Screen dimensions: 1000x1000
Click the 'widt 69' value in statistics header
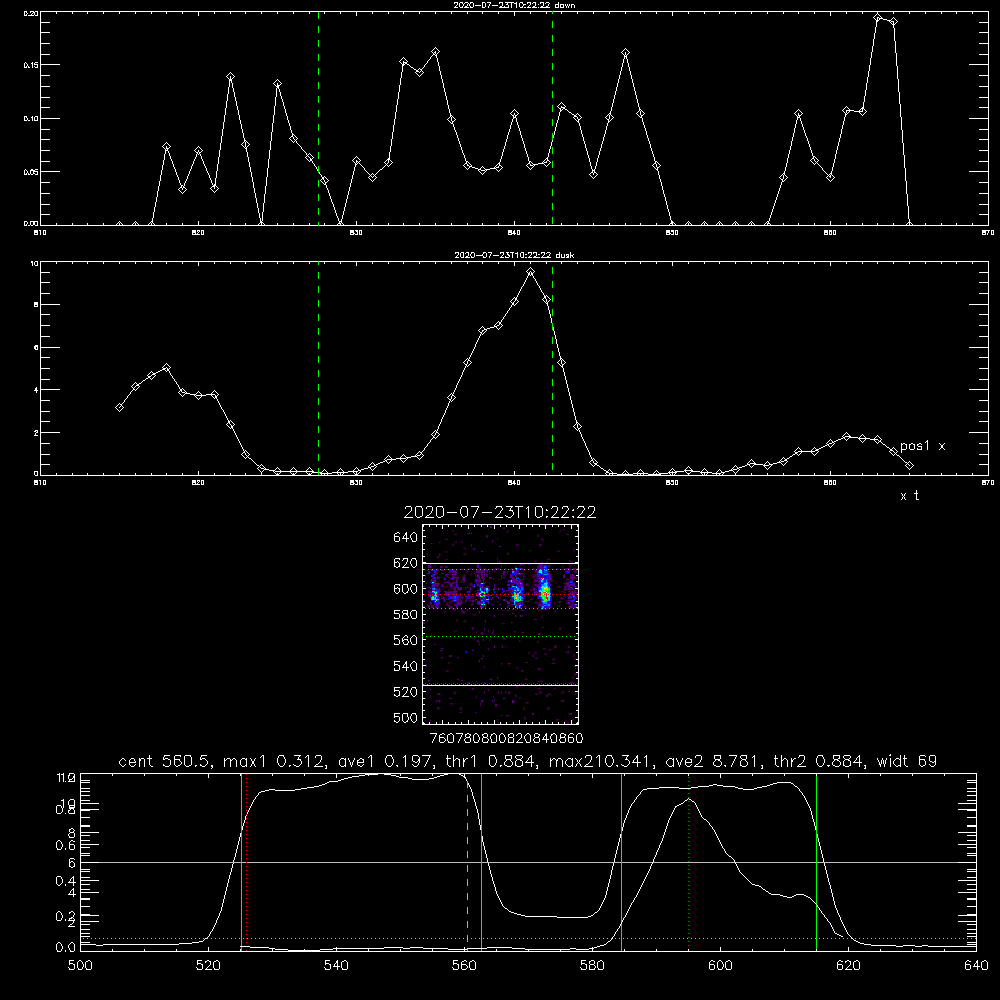908,761
